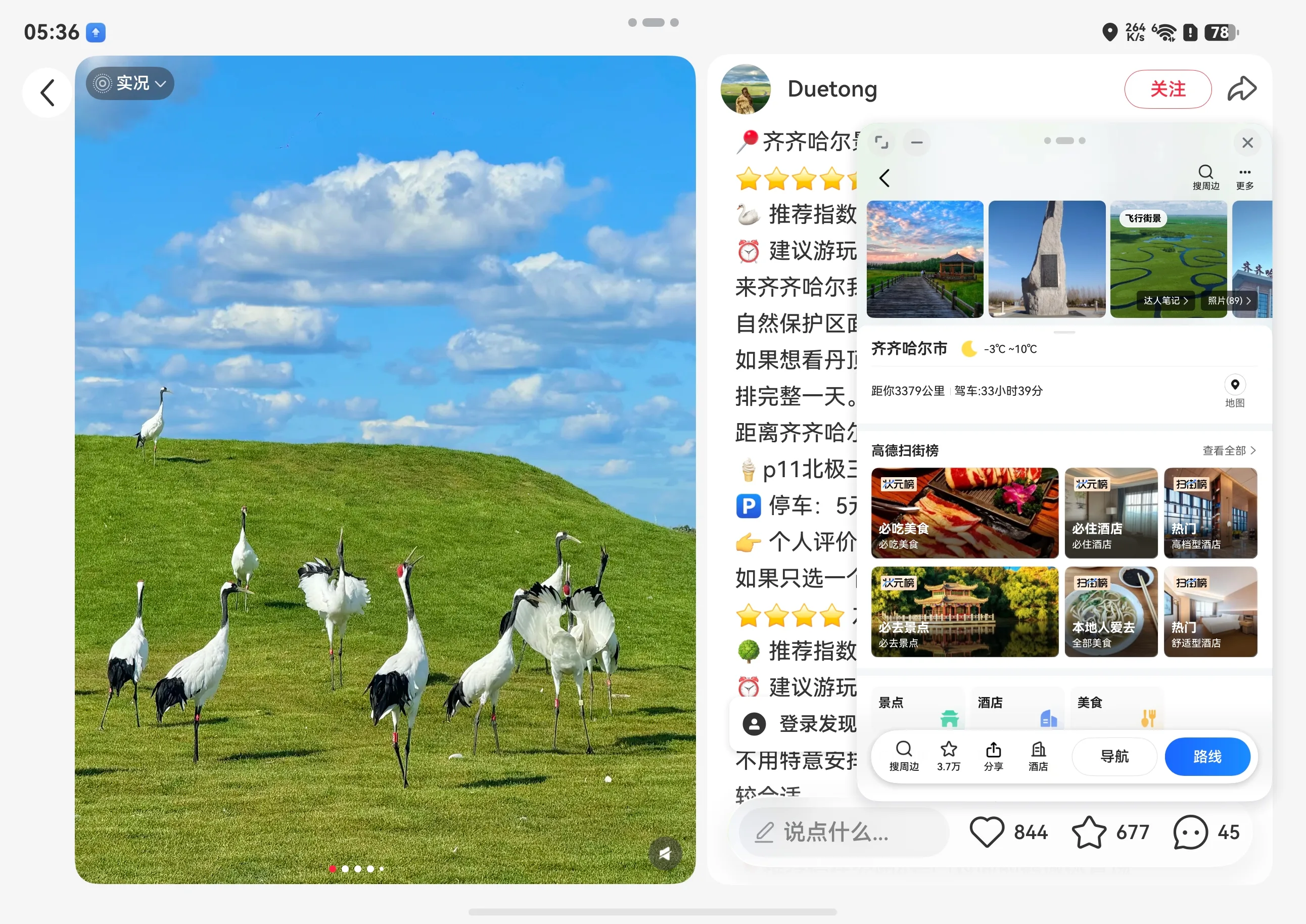
Task: View the pavilion boardwalk photo
Action: (x=925, y=259)
